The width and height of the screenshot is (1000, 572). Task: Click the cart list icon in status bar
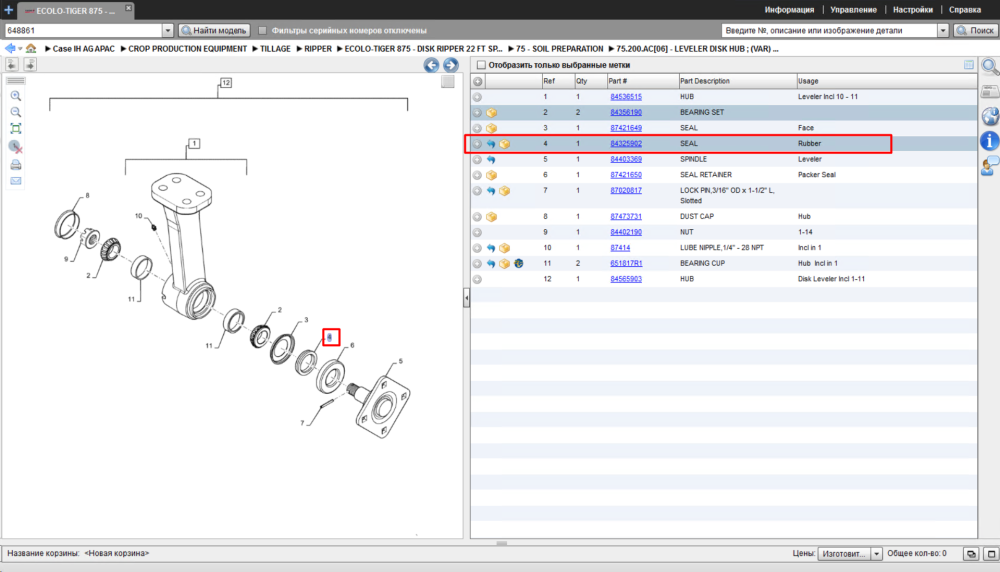coord(971,554)
